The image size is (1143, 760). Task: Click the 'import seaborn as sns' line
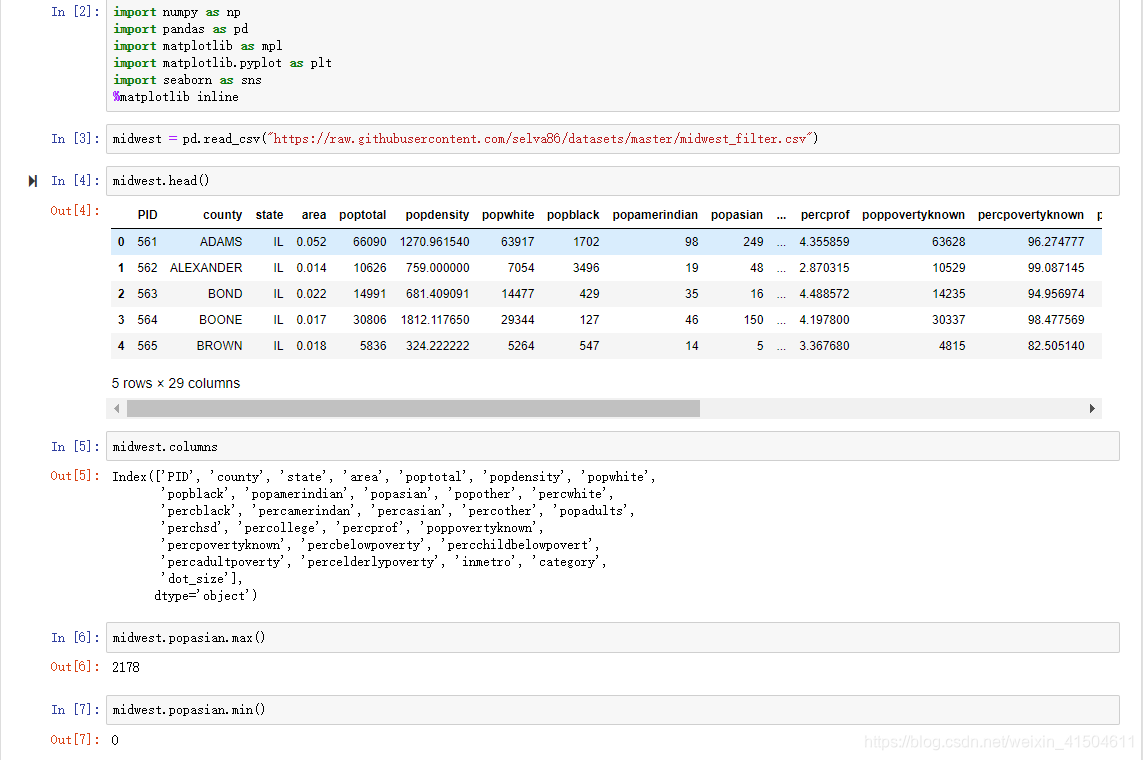(187, 80)
